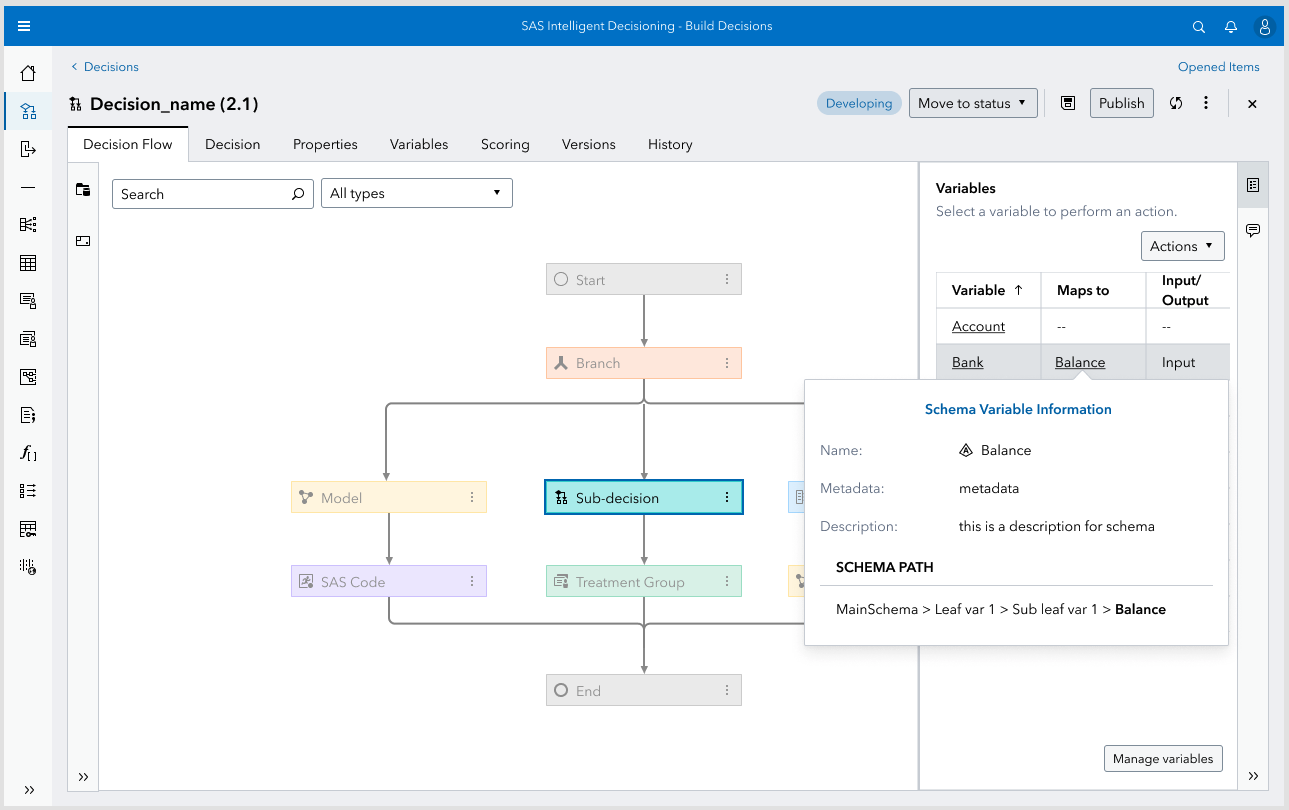Switch to the Decision tab
The width and height of the screenshot is (1289, 810).
pyautogui.click(x=232, y=144)
